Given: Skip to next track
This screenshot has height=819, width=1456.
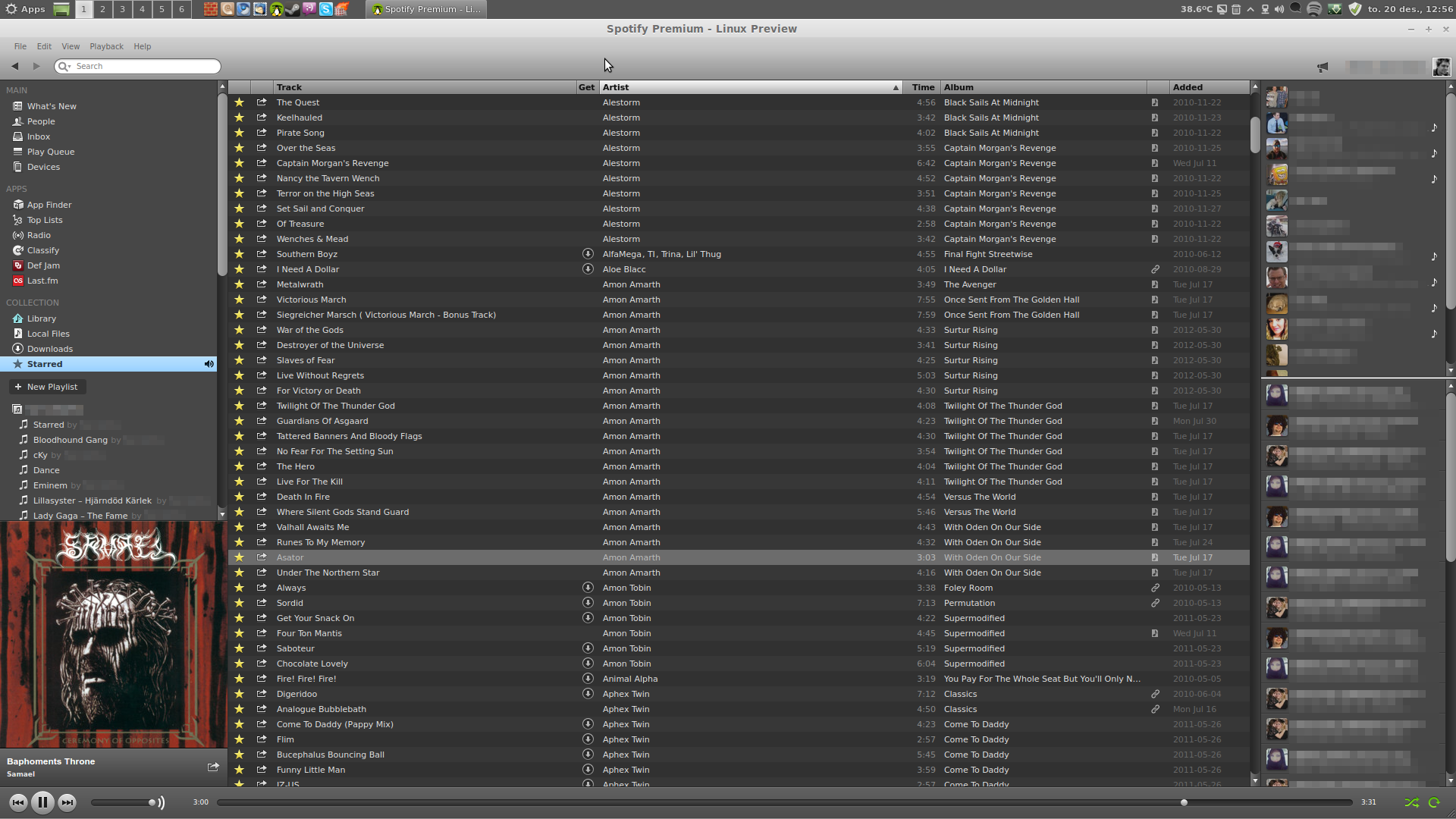Looking at the screenshot, I should tap(67, 802).
